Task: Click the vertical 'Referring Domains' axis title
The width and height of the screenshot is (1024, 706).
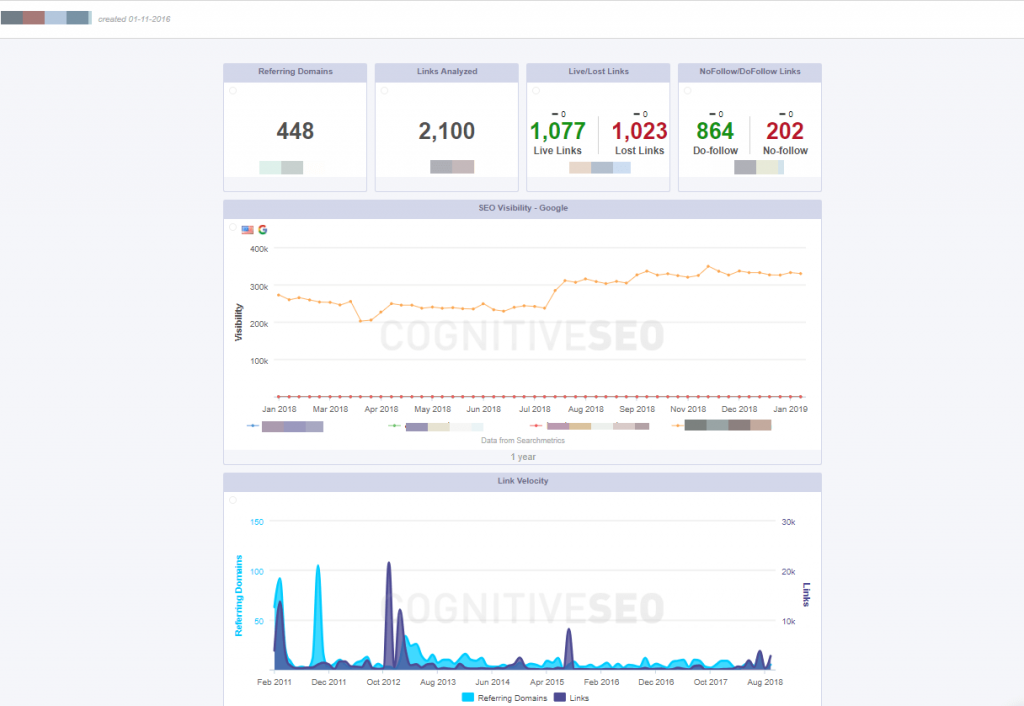Action: click(238, 596)
